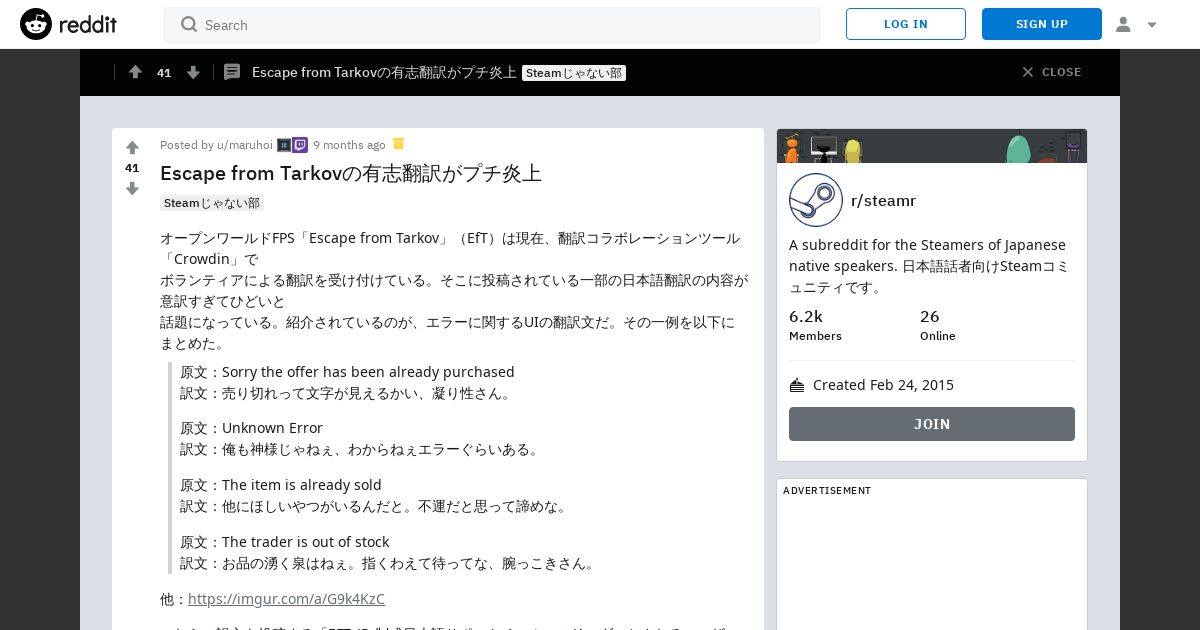Click the search magnifier icon
Image resolution: width=1200 pixels, height=630 pixels.
189,24
